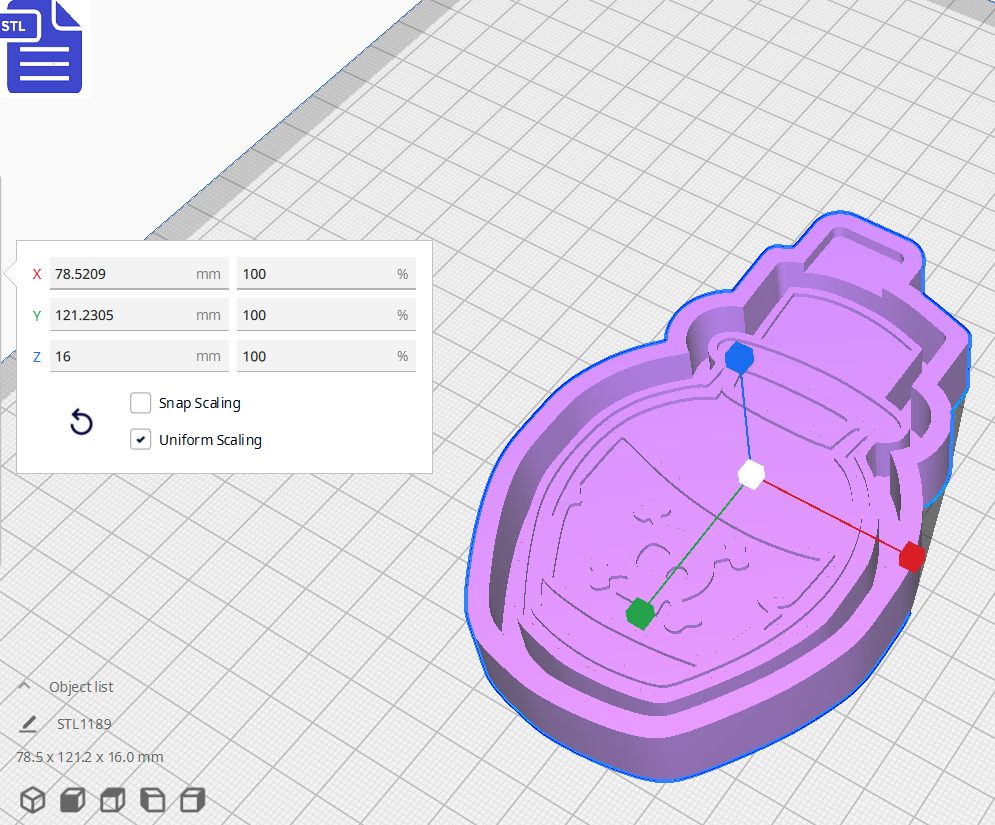The width and height of the screenshot is (995, 825).
Task: Click the reset scale arrow icon
Action: click(x=80, y=422)
